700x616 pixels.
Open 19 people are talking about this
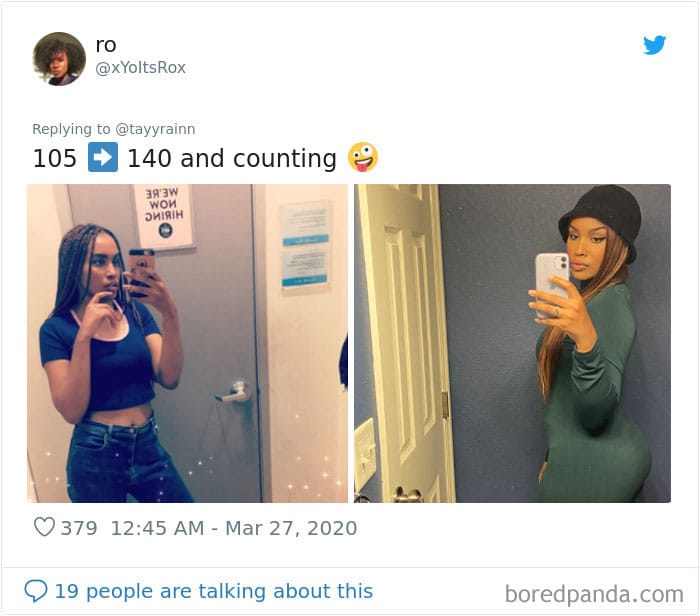(x=213, y=591)
